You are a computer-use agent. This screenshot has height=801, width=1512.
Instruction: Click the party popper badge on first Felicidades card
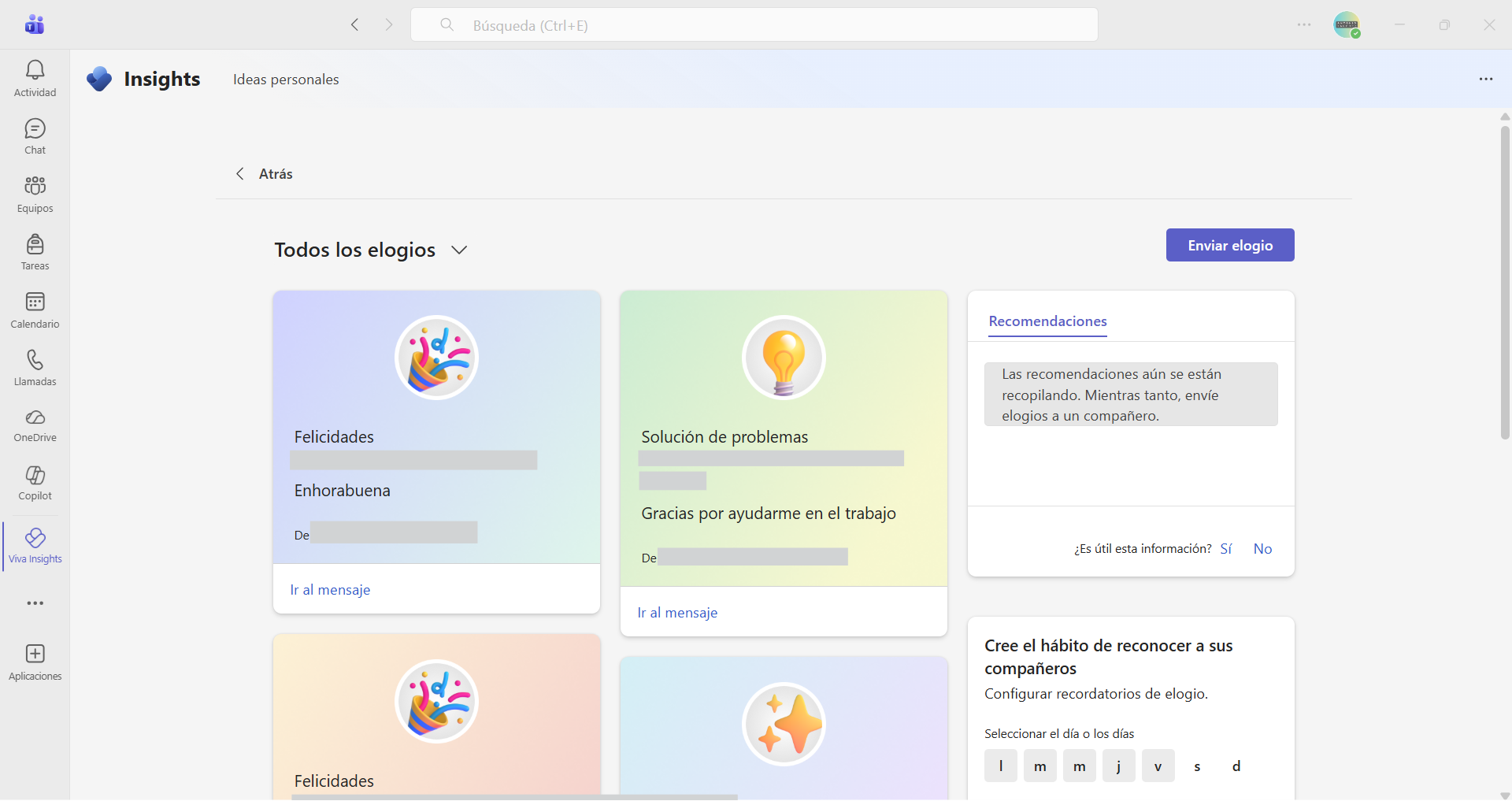pos(436,358)
